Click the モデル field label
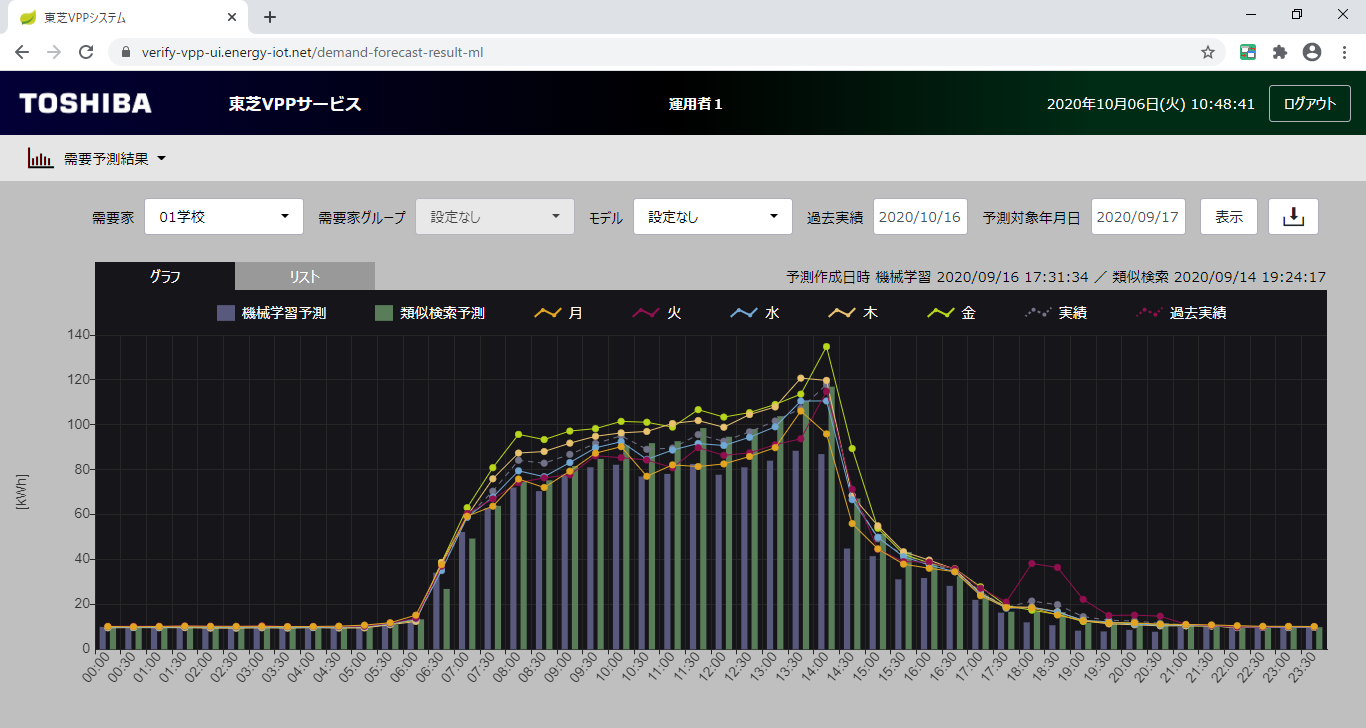The height and width of the screenshot is (728, 1366). point(606,217)
